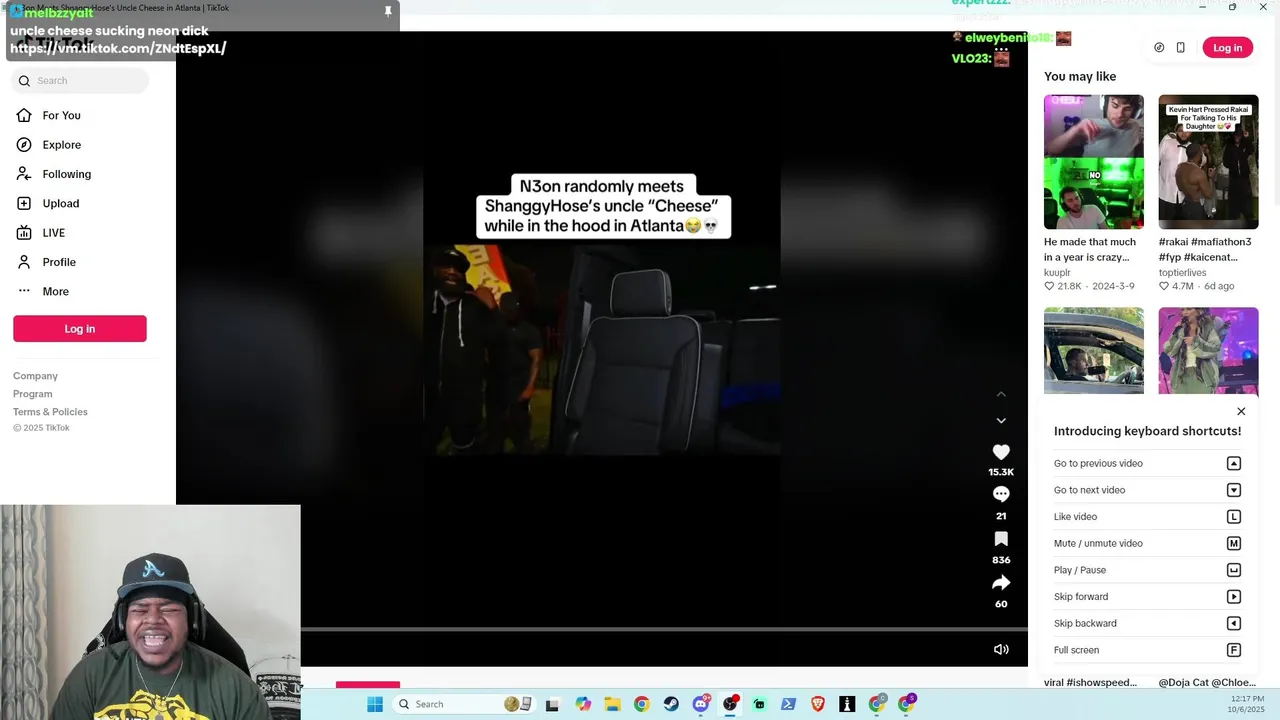Mute the video using the speaker icon
Viewport: 1280px width, 720px height.
coord(1001,649)
